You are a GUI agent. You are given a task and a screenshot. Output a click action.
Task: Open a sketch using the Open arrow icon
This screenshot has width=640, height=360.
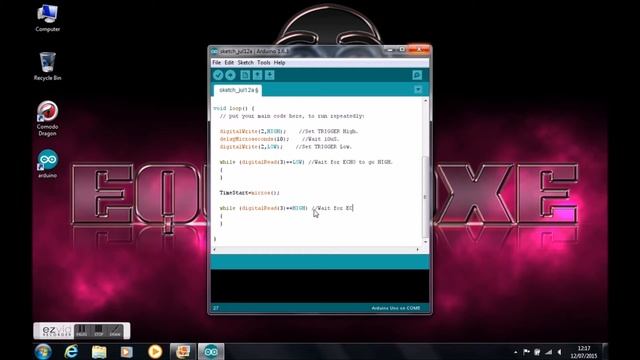click(257, 75)
